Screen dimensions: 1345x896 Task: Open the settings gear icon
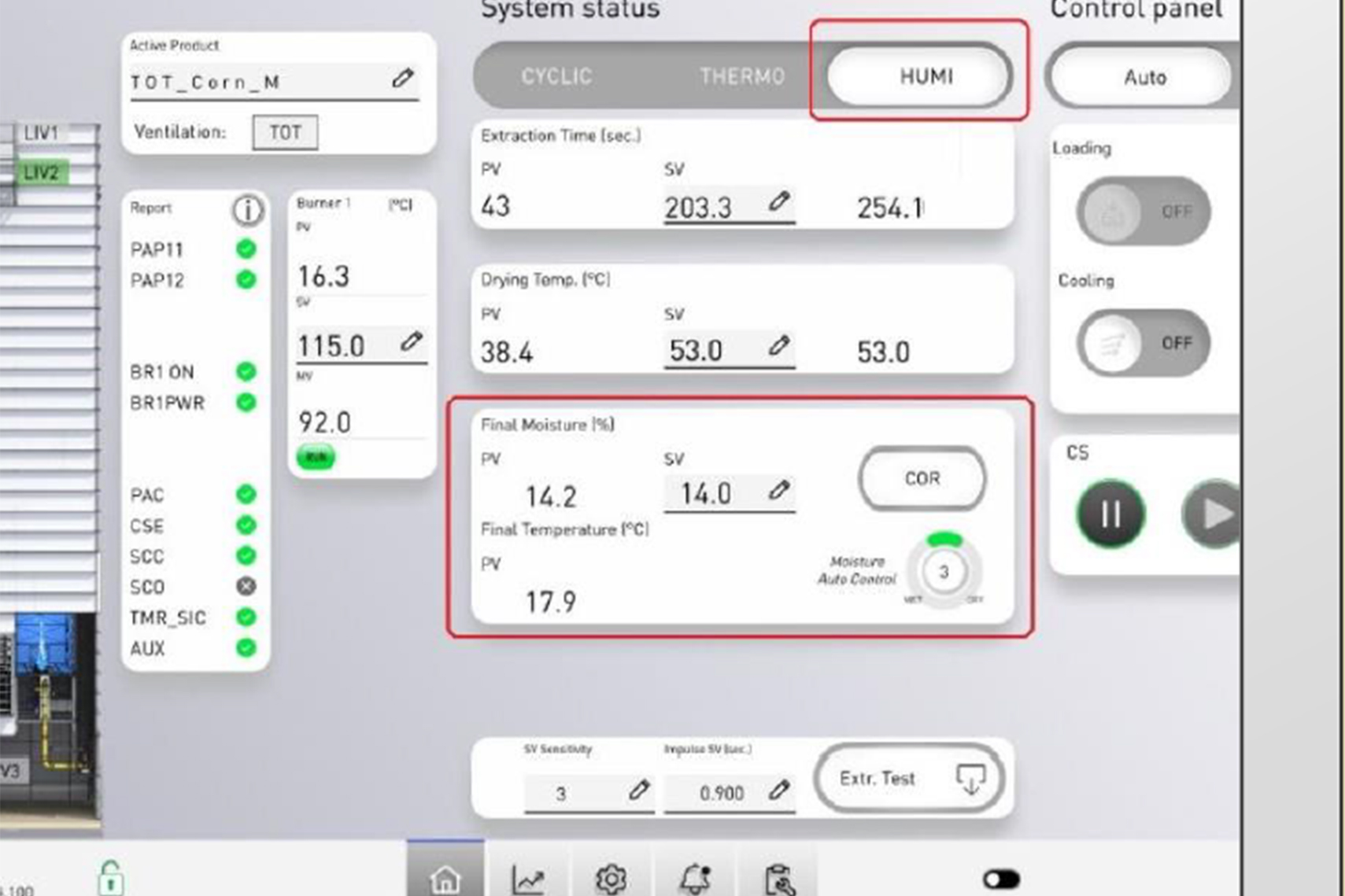611,878
